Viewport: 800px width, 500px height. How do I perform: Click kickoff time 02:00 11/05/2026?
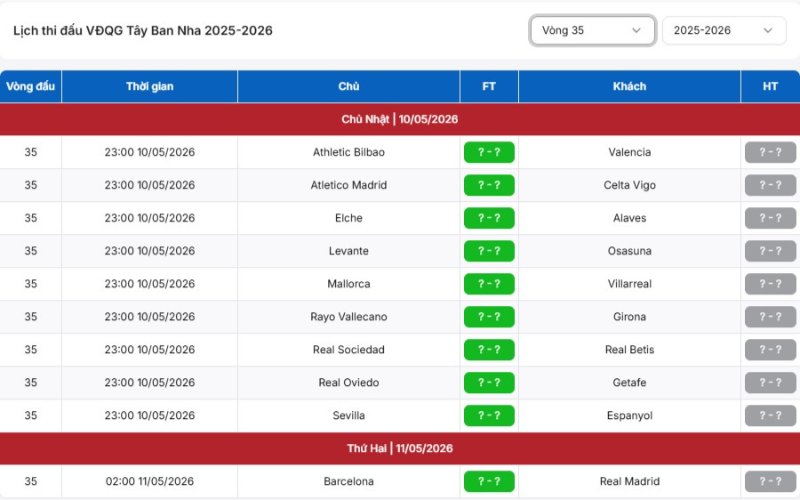tap(149, 481)
